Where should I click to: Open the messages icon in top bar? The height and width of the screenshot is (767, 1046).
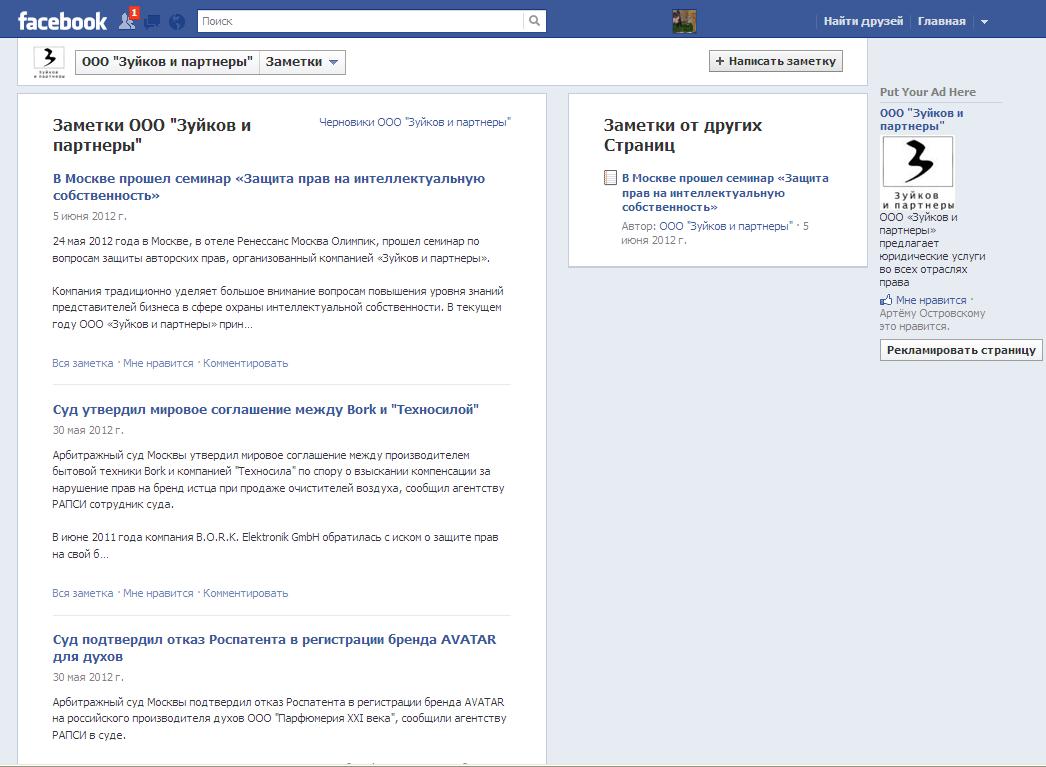152,22
